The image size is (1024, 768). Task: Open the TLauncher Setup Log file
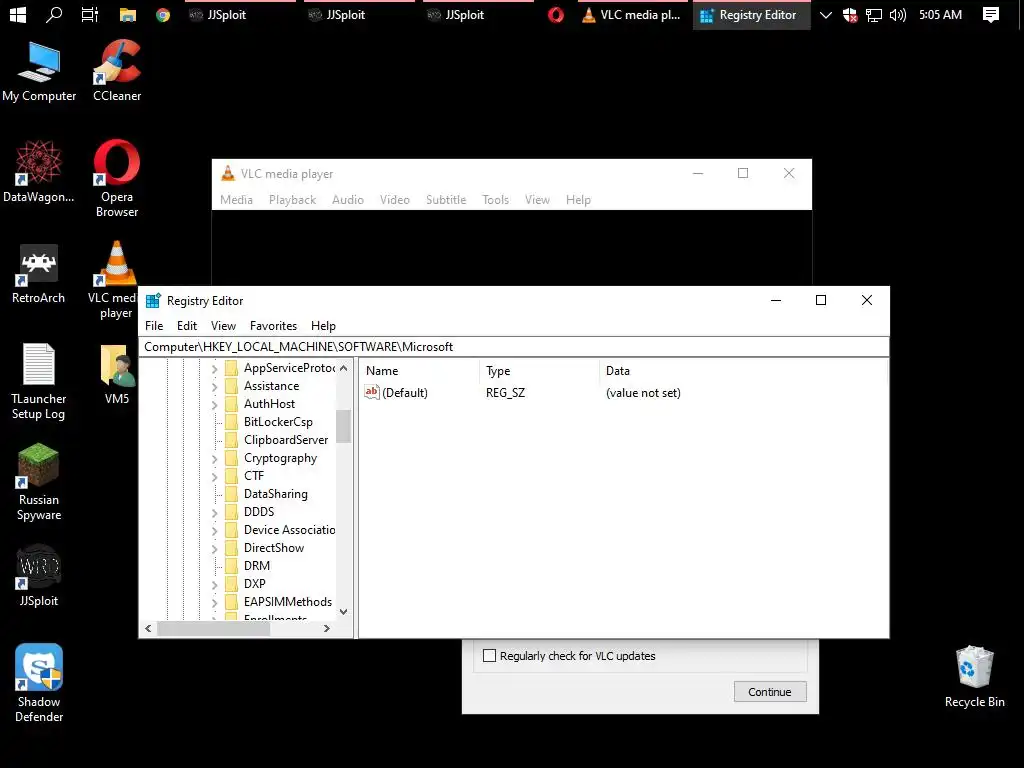click(x=39, y=381)
